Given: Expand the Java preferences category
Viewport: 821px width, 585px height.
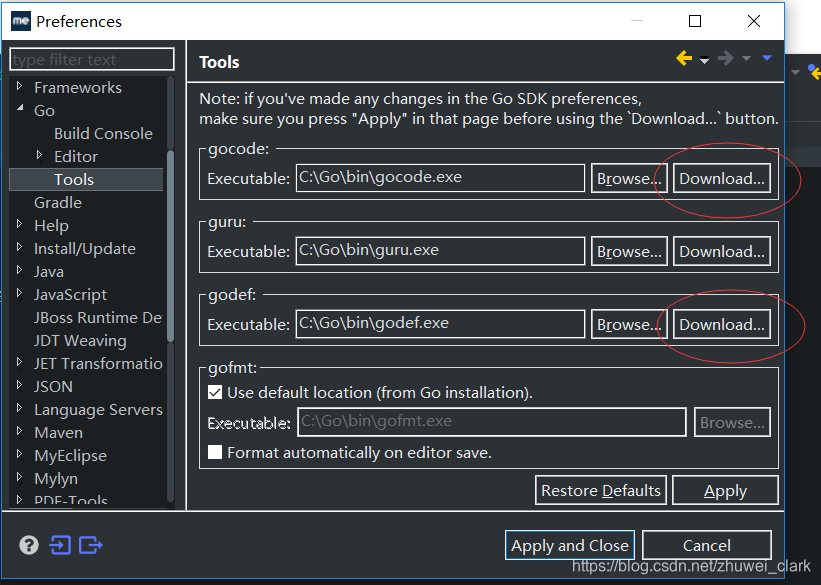Looking at the screenshot, I should (x=20, y=271).
